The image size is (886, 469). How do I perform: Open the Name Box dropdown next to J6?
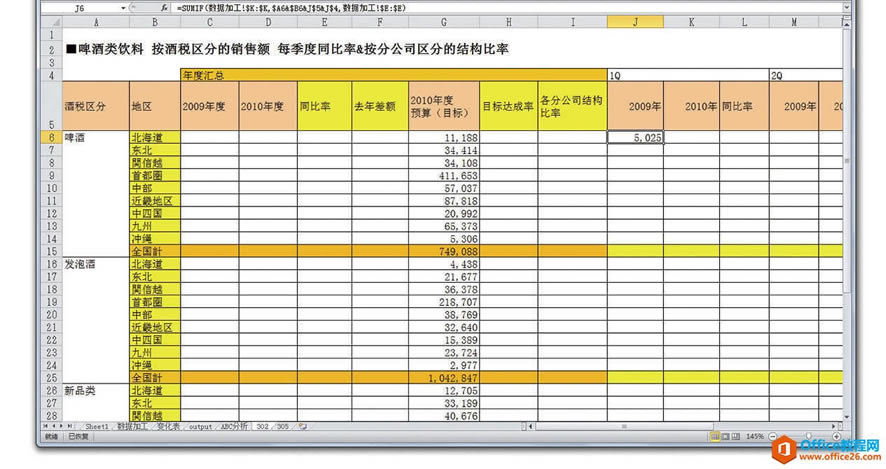click(x=123, y=8)
